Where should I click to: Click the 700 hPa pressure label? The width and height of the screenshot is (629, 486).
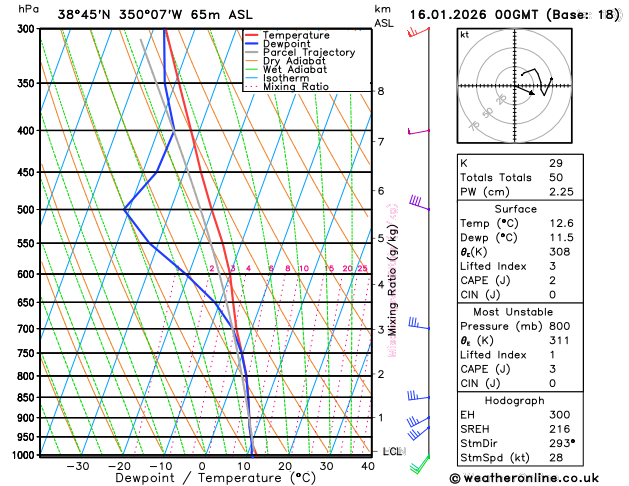pyautogui.click(x=28, y=329)
